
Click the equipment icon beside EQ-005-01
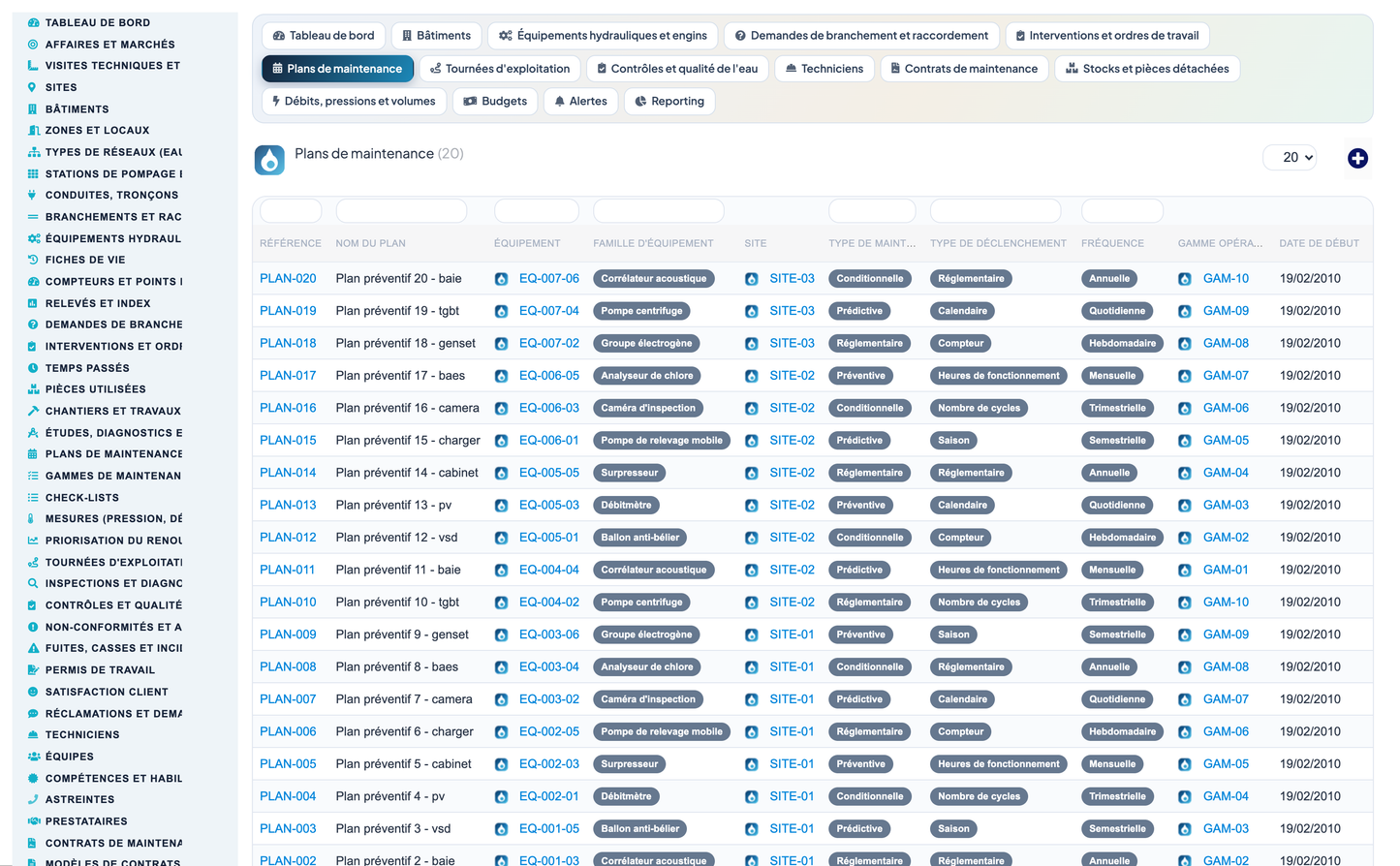[501, 538]
